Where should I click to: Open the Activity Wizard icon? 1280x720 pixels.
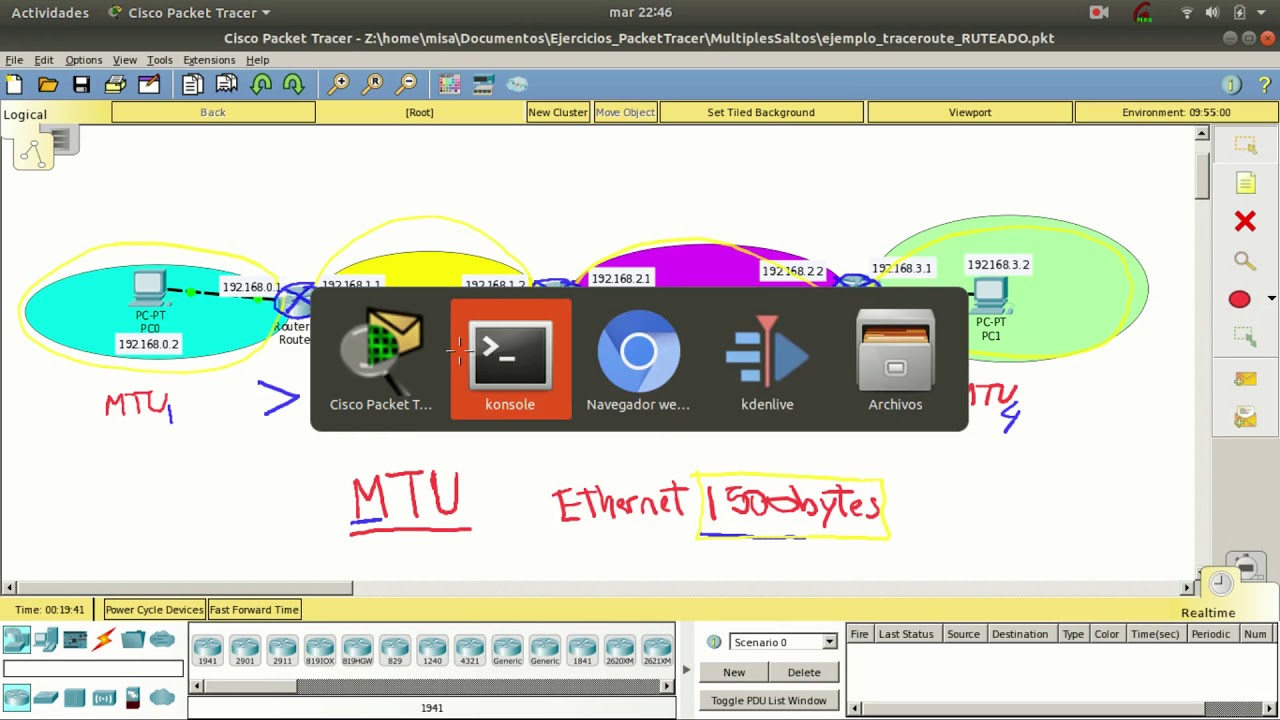pyautogui.click(x=149, y=85)
